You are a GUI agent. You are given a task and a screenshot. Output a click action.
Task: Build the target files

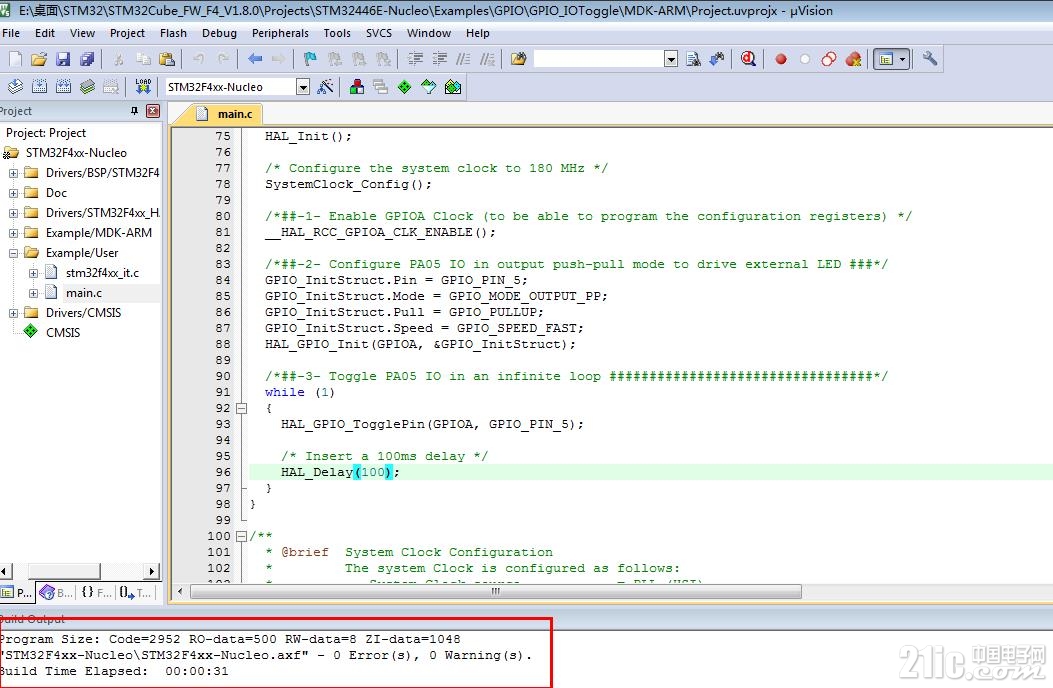click(40, 87)
